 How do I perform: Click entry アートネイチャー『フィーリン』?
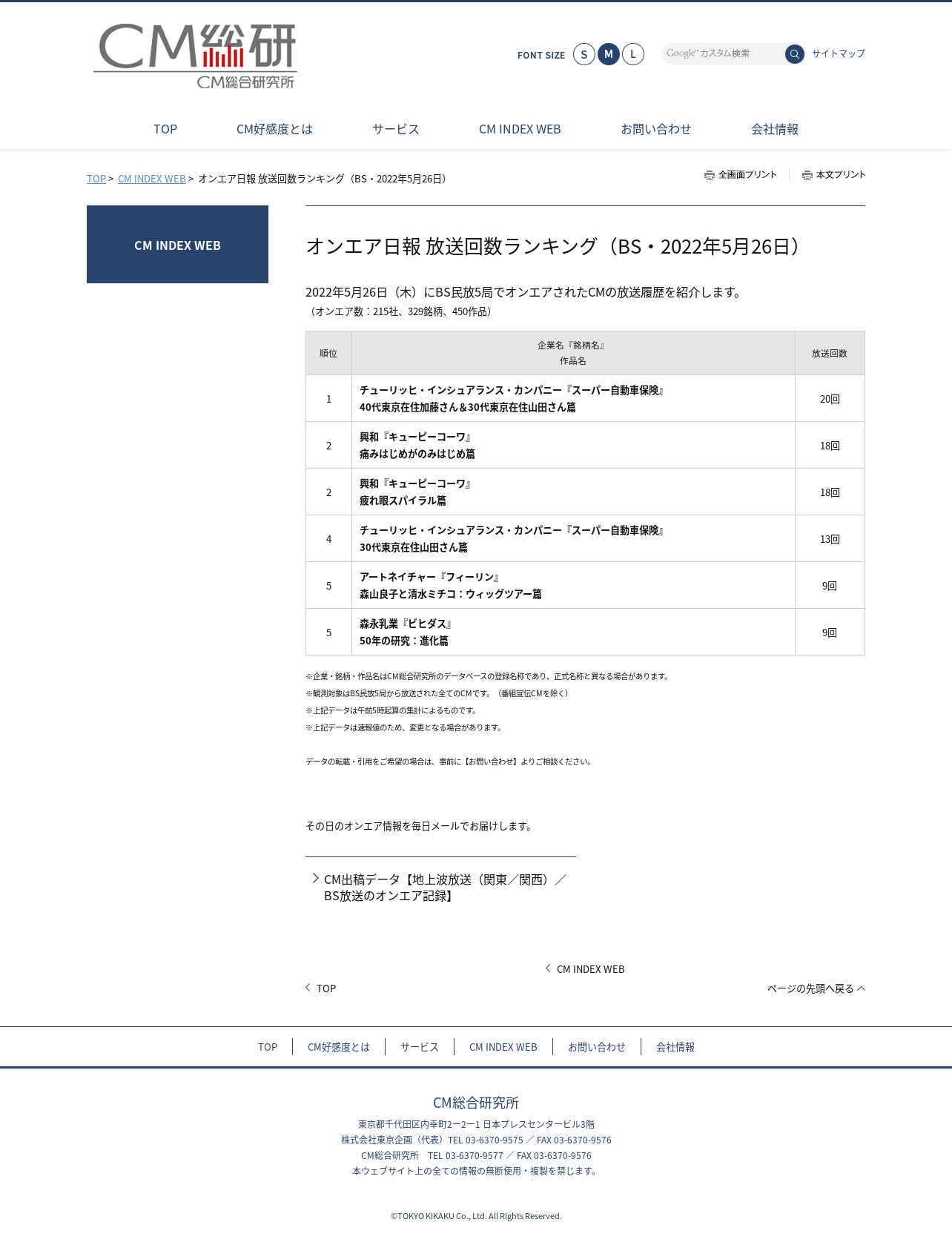tap(429, 577)
